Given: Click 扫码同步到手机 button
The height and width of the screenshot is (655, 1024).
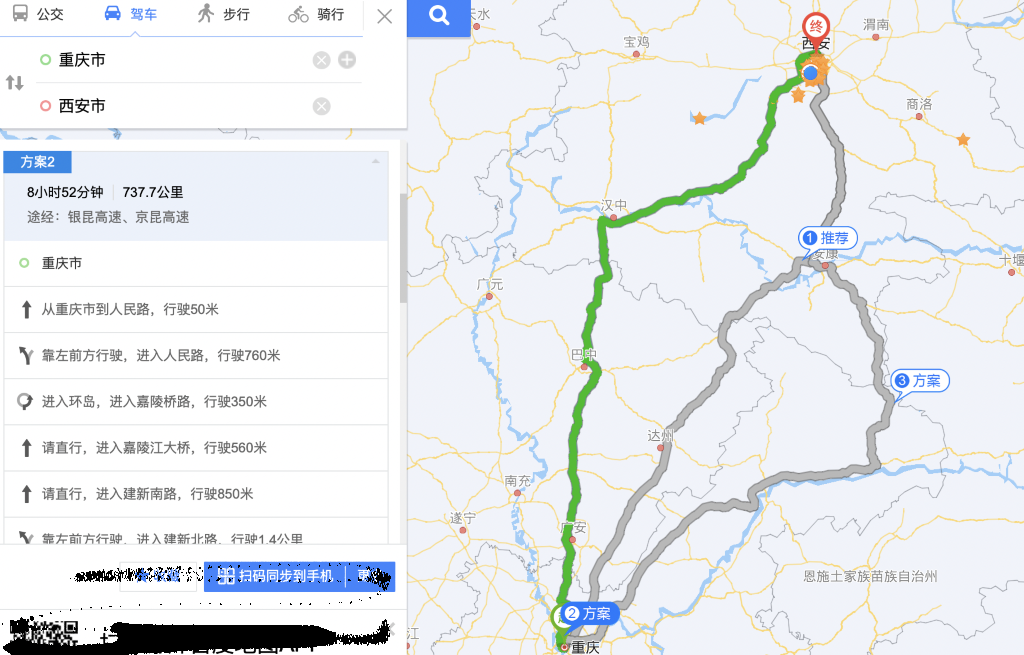Looking at the screenshot, I should coord(275,576).
